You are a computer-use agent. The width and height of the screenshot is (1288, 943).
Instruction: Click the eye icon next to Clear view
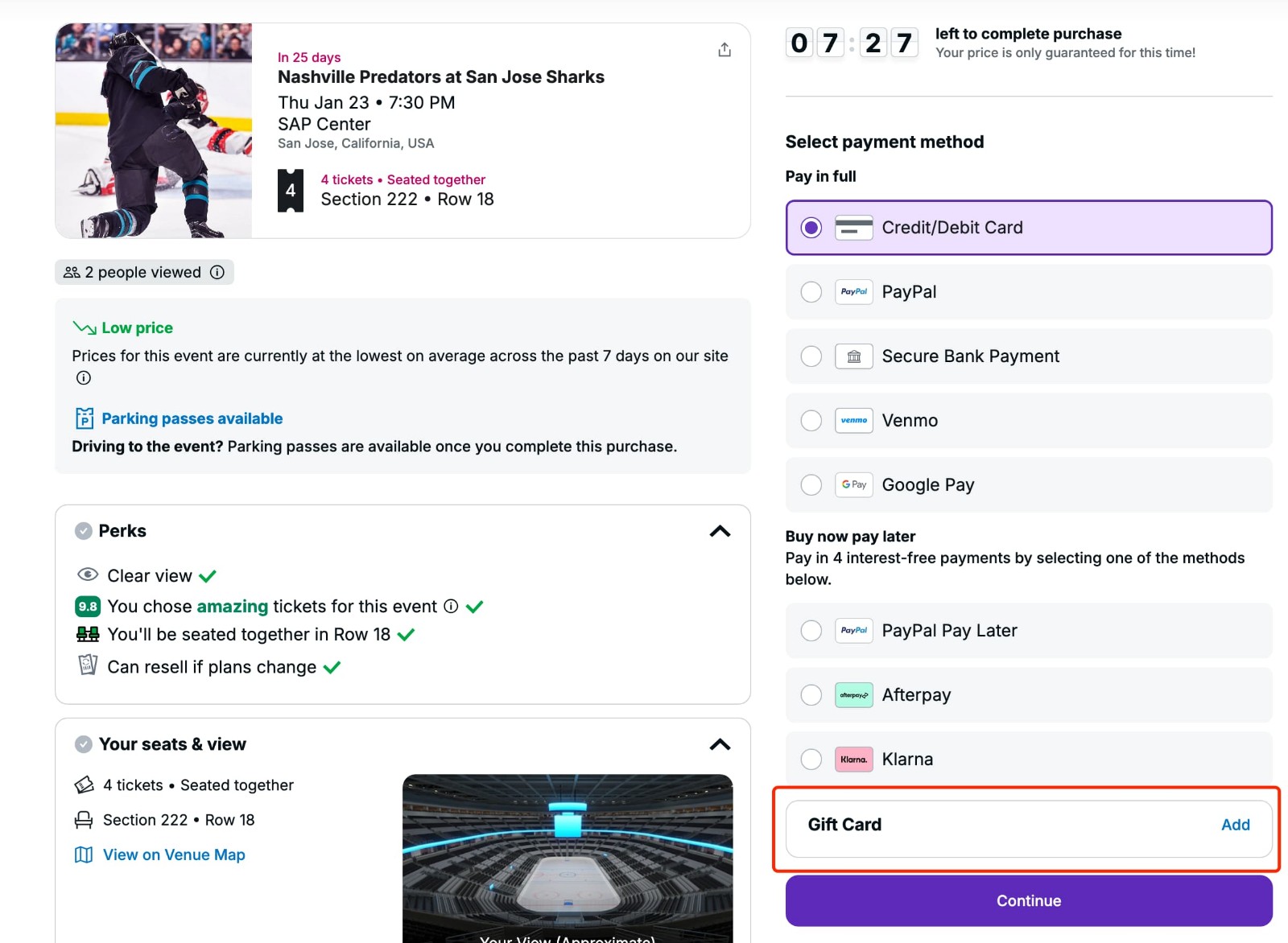click(x=87, y=574)
